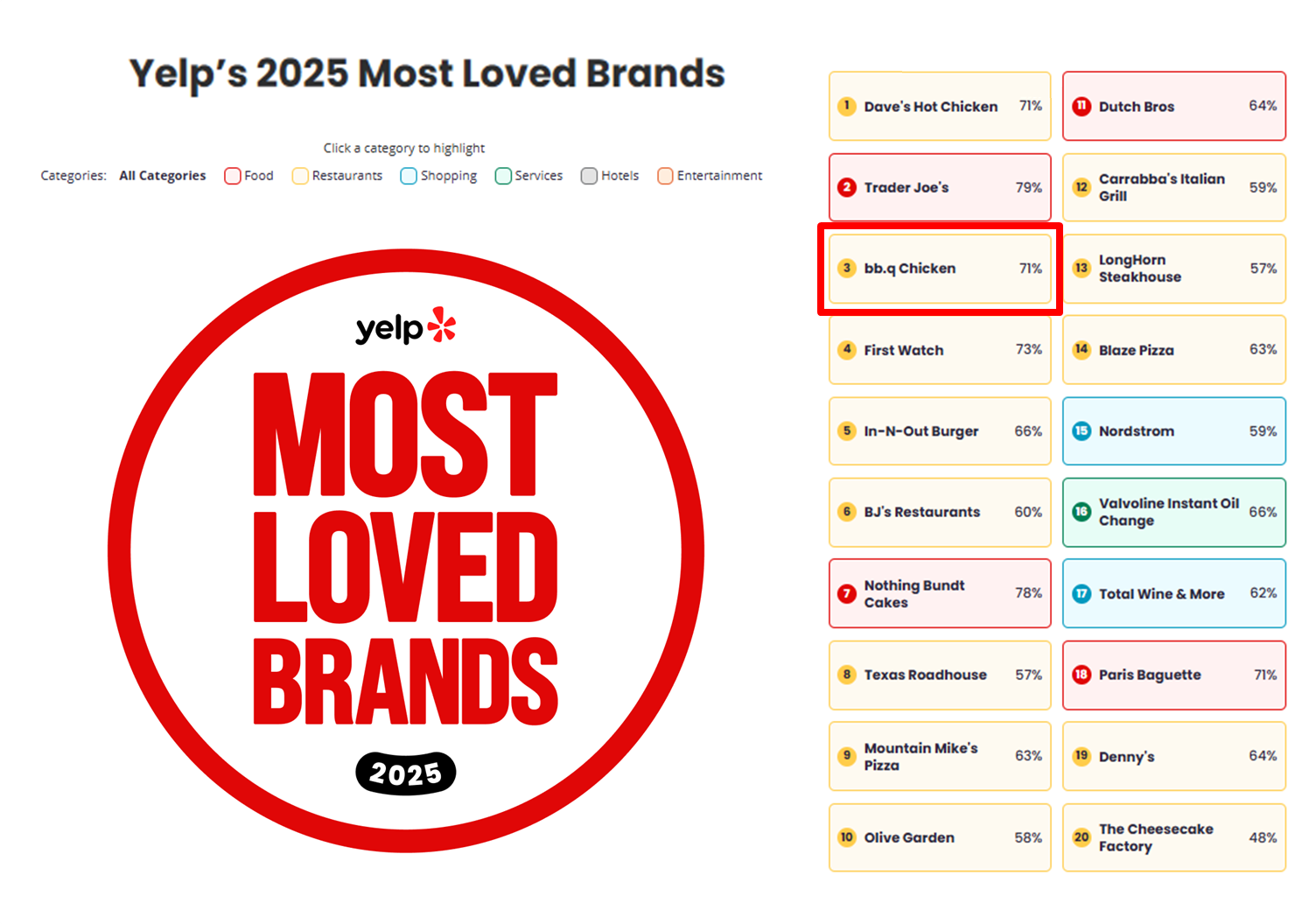Check the Hotels category box
The image size is (1316, 924).
click(589, 176)
